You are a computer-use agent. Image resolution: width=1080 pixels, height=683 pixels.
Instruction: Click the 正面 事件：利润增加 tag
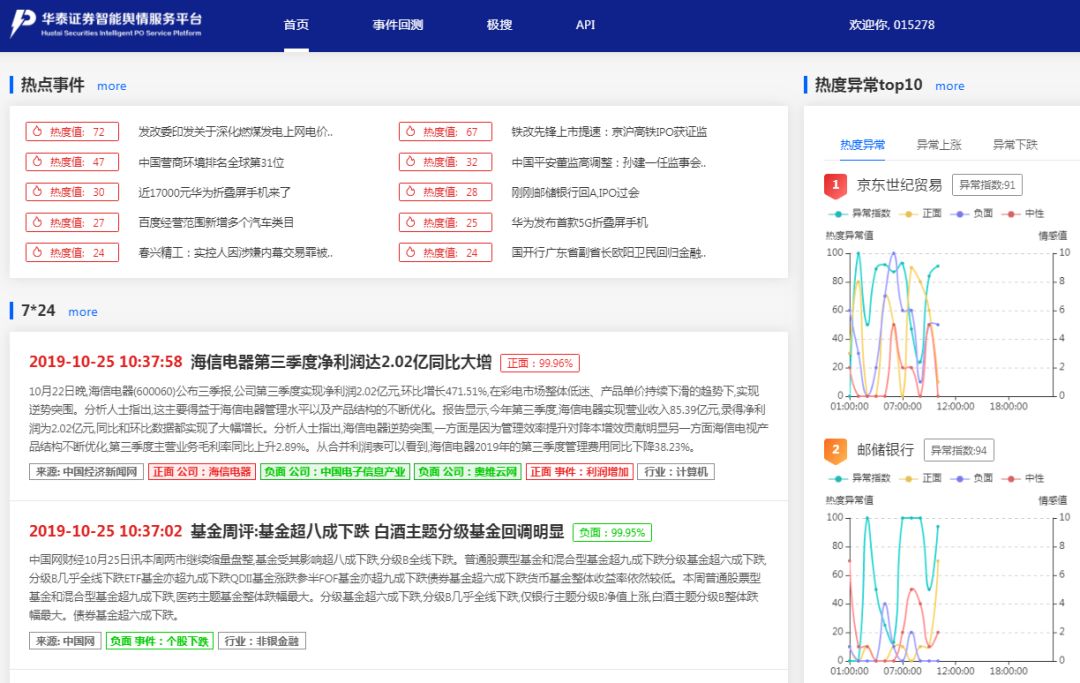tap(579, 472)
